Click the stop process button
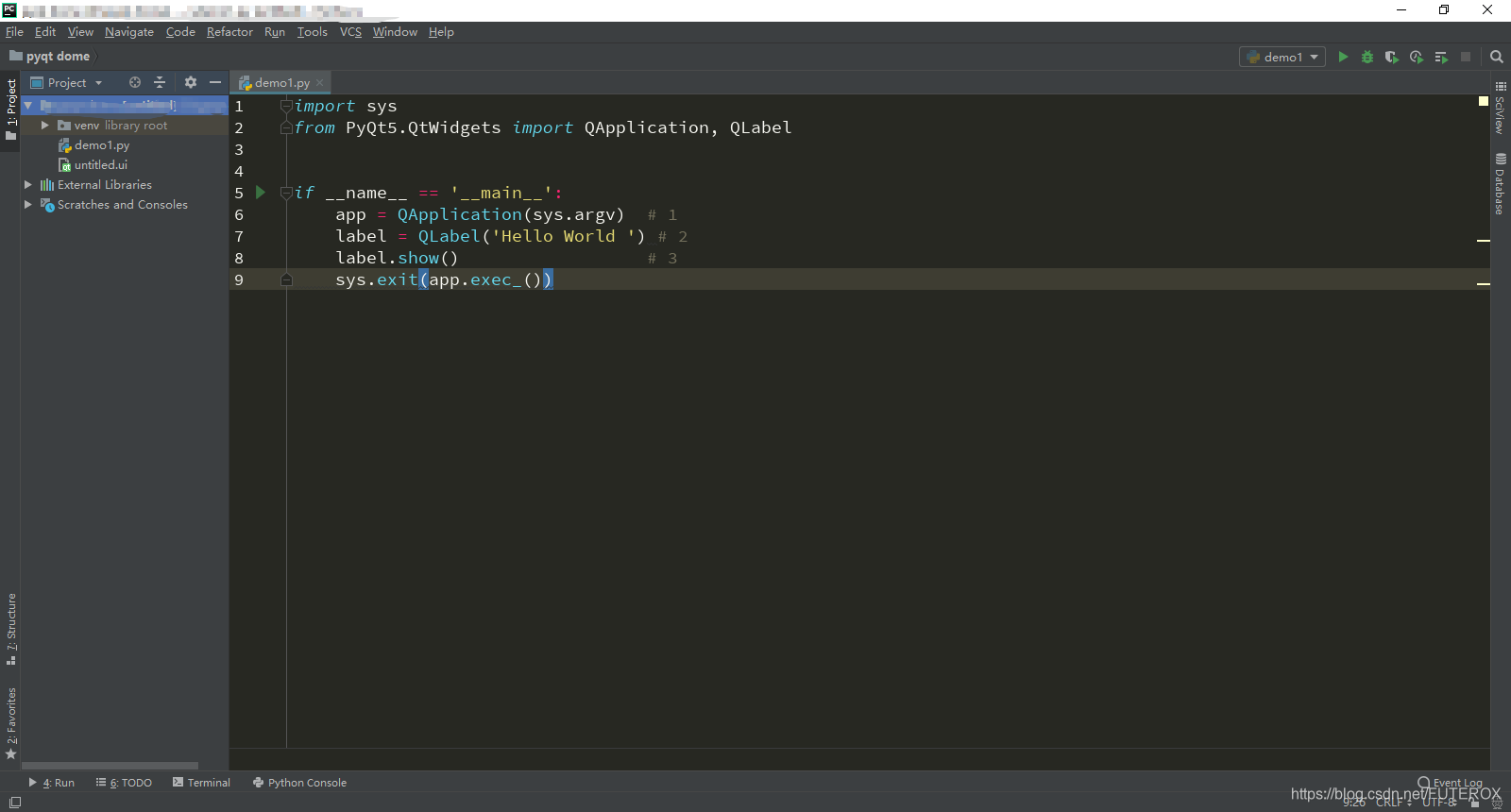 click(x=1466, y=57)
